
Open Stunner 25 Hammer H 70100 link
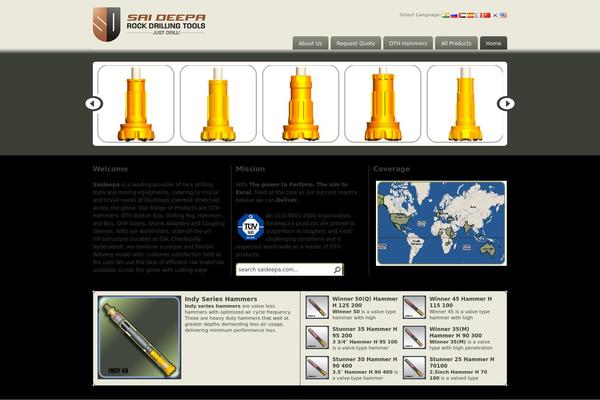(462, 362)
